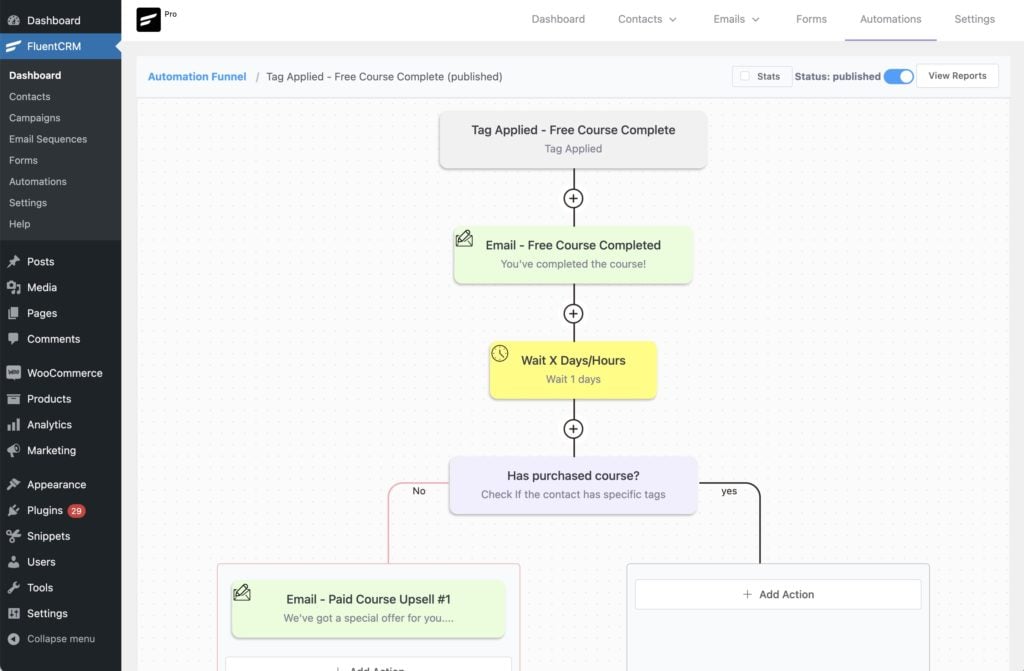Screen dimensions: 1024x671
Task: Open Automations tab in top navigation
Action: coord(890,20)
